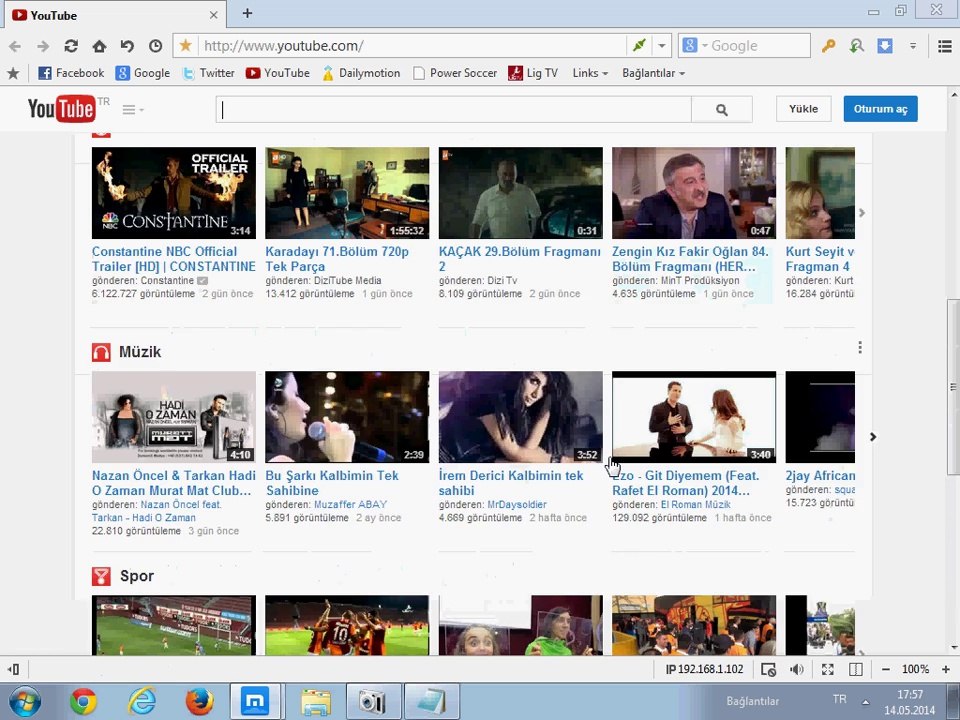This screenshot has height=720, width=960.
Task: Open a new tab with plus button
Action: pyautogui.click(x=247, y=13)
